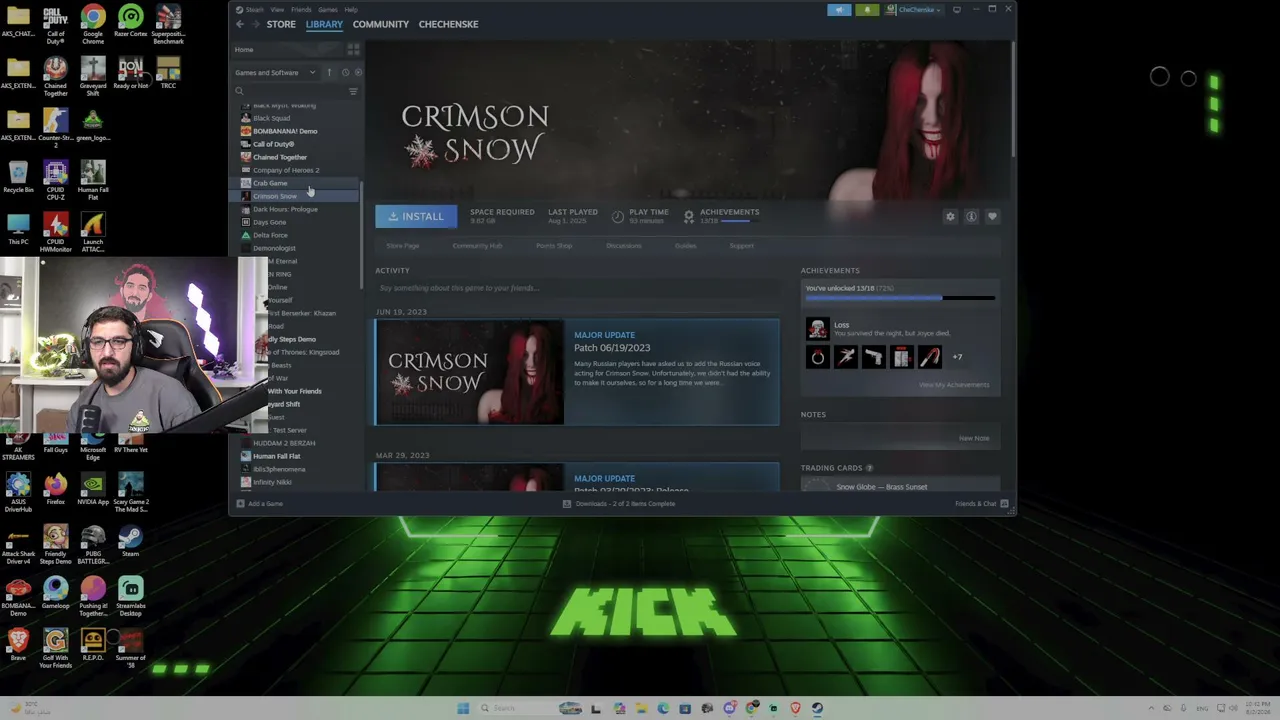Select Days Gone in the library list
The height and width of the screenshot is (720, 1280).
coord(269,222)
